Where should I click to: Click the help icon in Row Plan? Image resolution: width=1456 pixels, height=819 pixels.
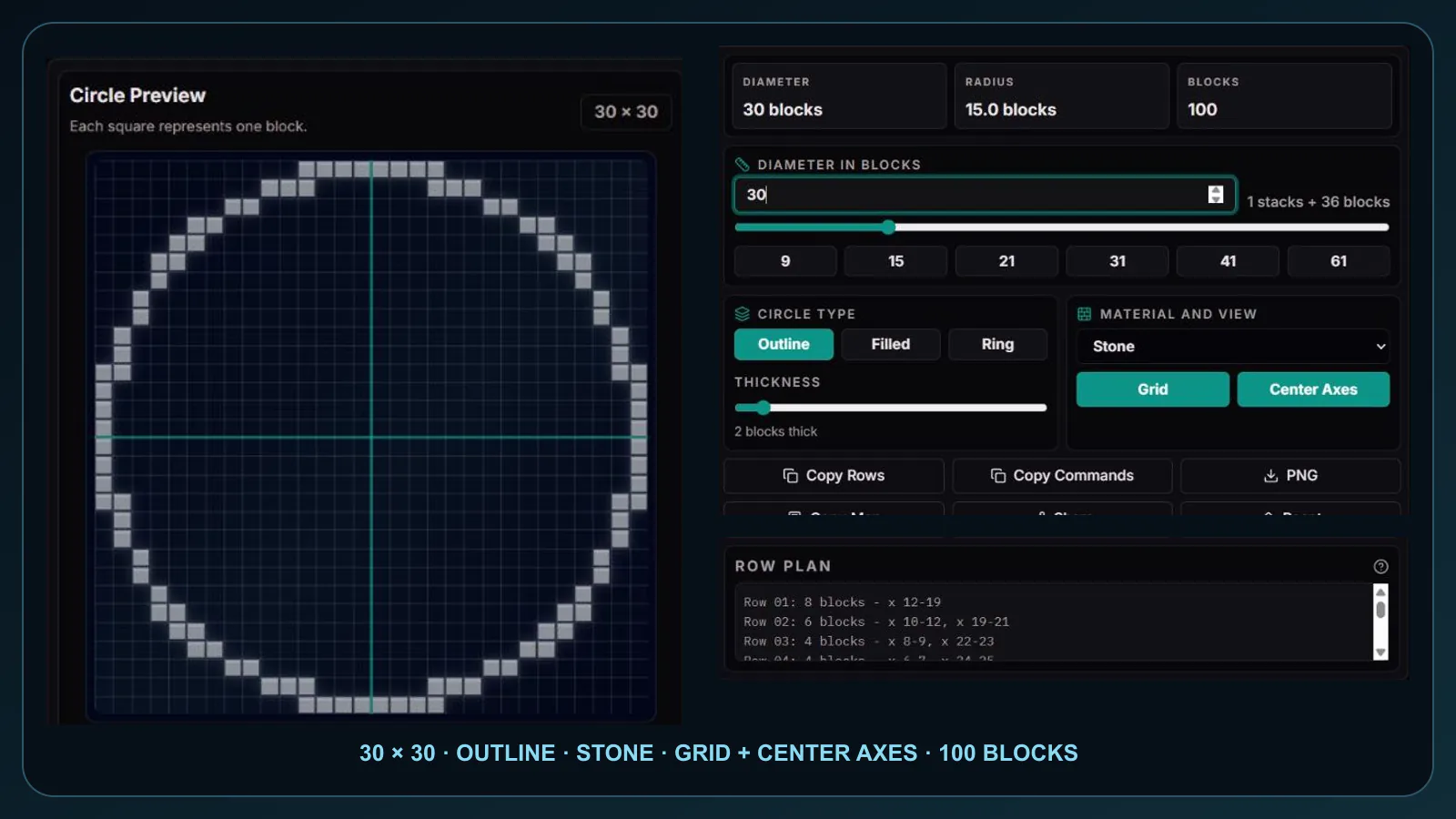pyautogui.click(x=1380, y=566)
